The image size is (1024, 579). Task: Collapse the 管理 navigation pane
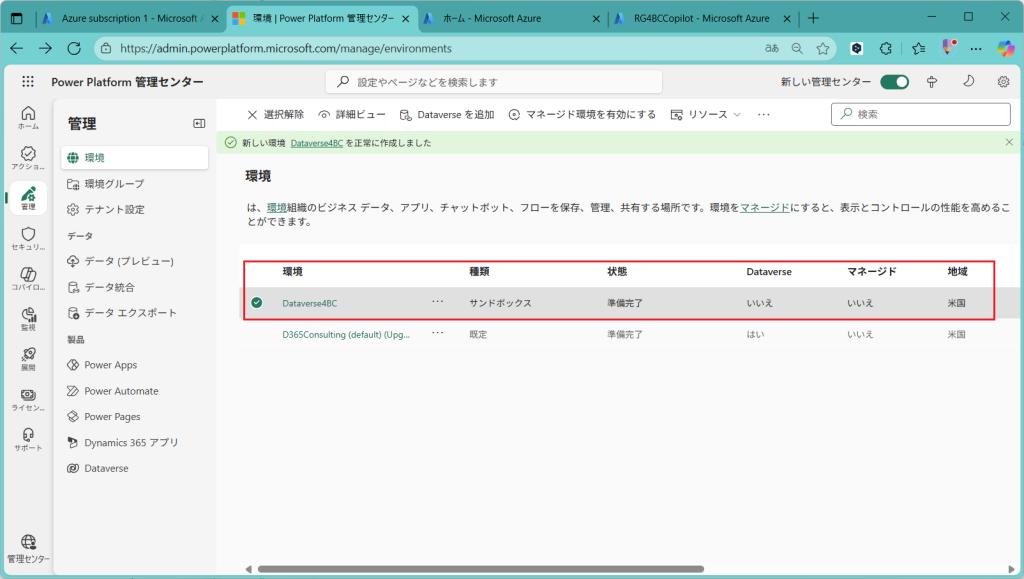[x=199, y=123]
